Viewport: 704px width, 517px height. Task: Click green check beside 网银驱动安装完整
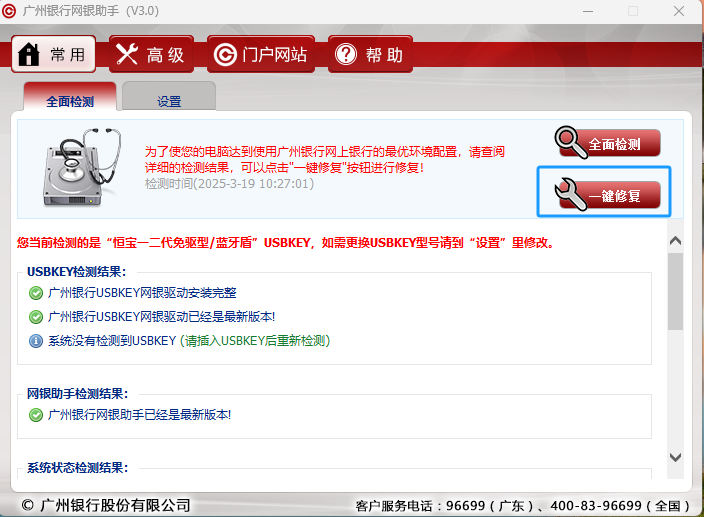coord(36,293)
